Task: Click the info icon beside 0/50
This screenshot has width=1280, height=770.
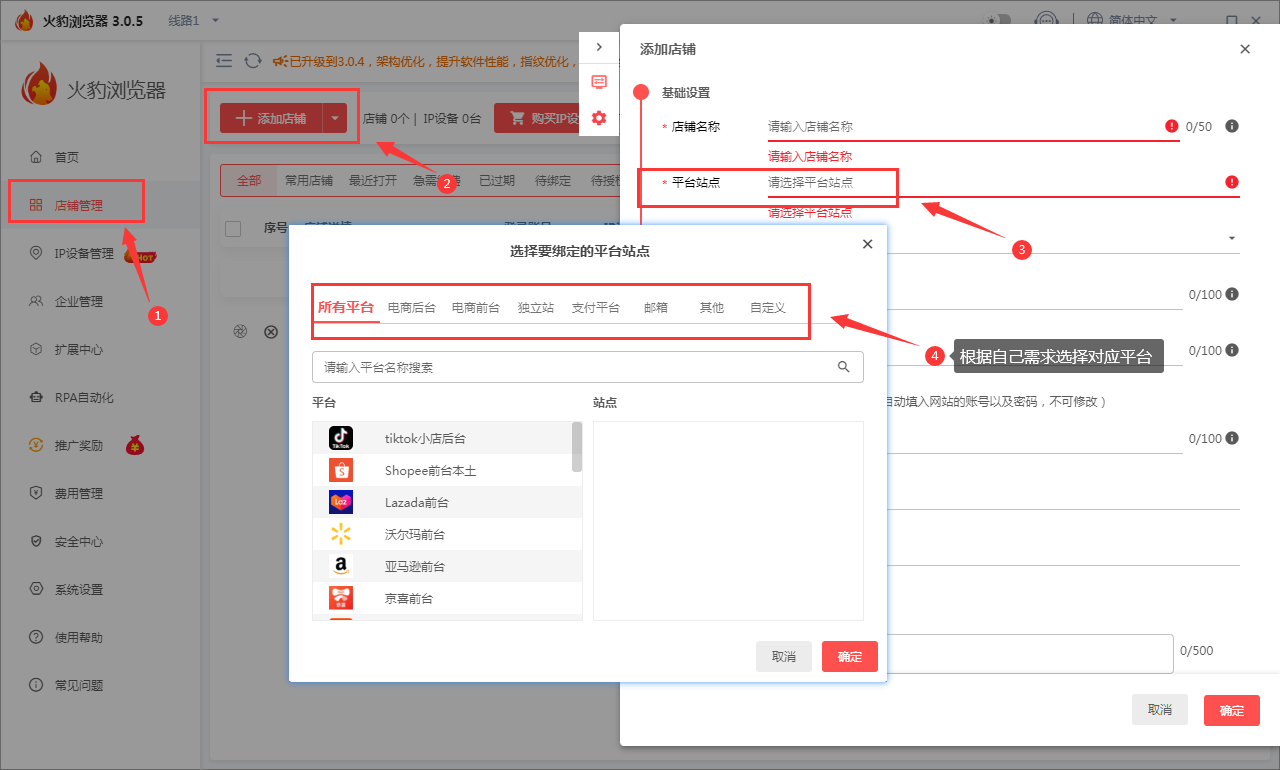Action: [x=1232, y=126]
